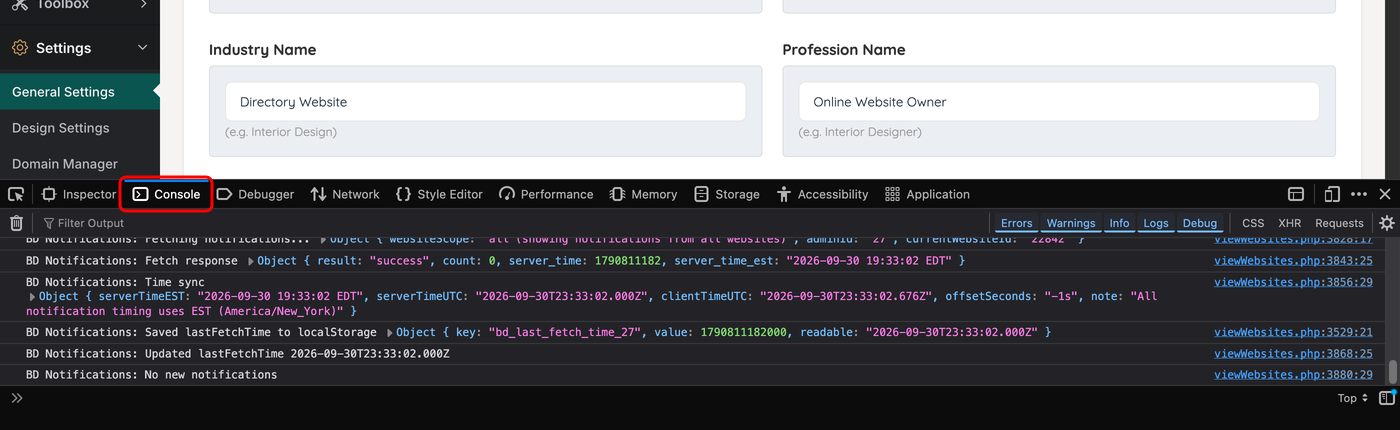Clear the console with trash icon

[x=16, y=223]
